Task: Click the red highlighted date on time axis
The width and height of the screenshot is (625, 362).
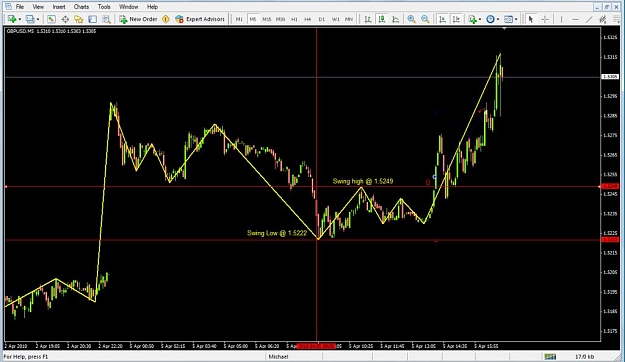Action: (317, 346)
